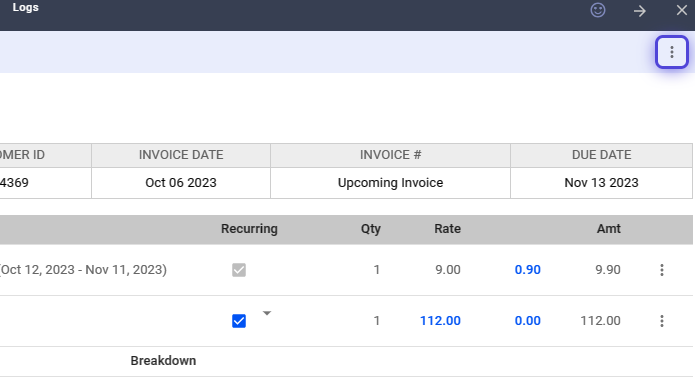Viewport: 695px width, 377px height.
Task: Open row menu for the 9.90 line item
Action: coord(662,270)
